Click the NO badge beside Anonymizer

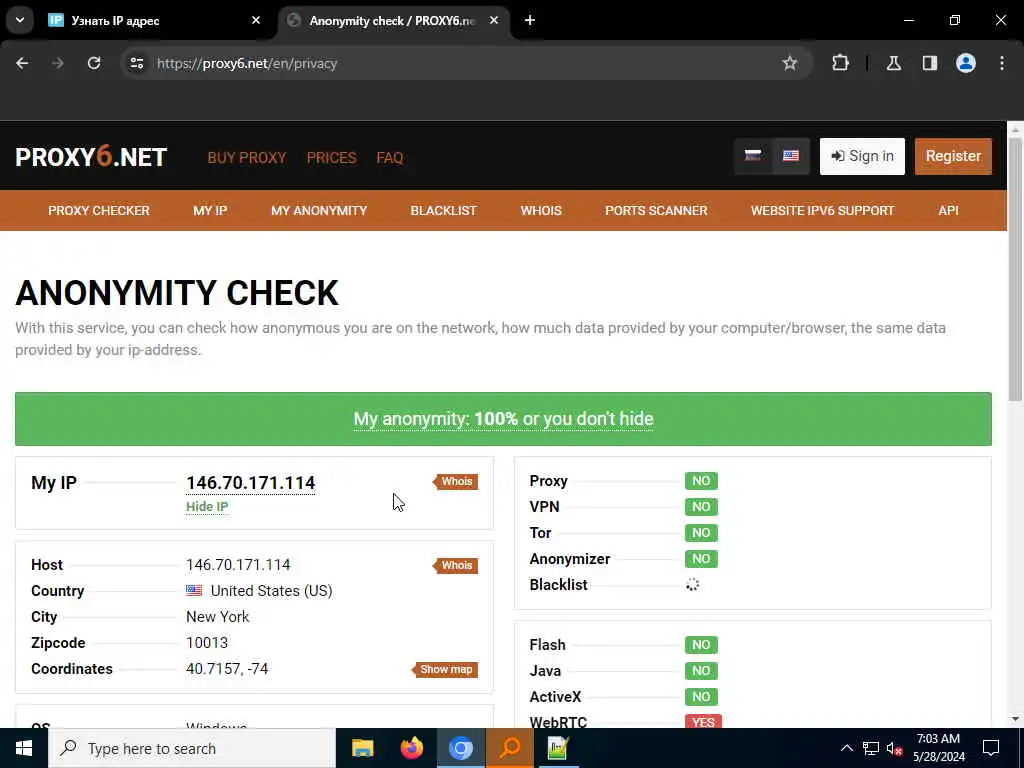pyautogui.click(x=701, y=559)
